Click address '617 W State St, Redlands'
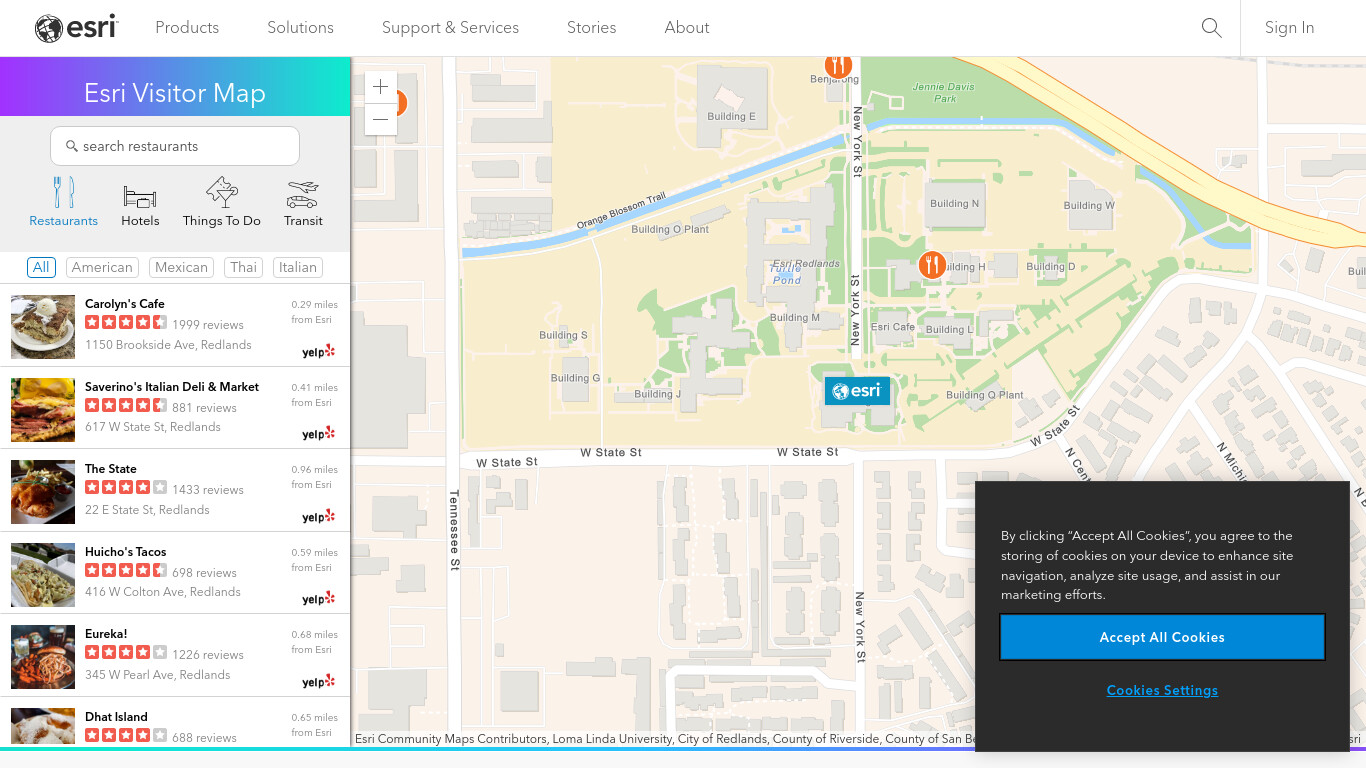This screenshot has width=1366, height=768. tap(153, 427)
